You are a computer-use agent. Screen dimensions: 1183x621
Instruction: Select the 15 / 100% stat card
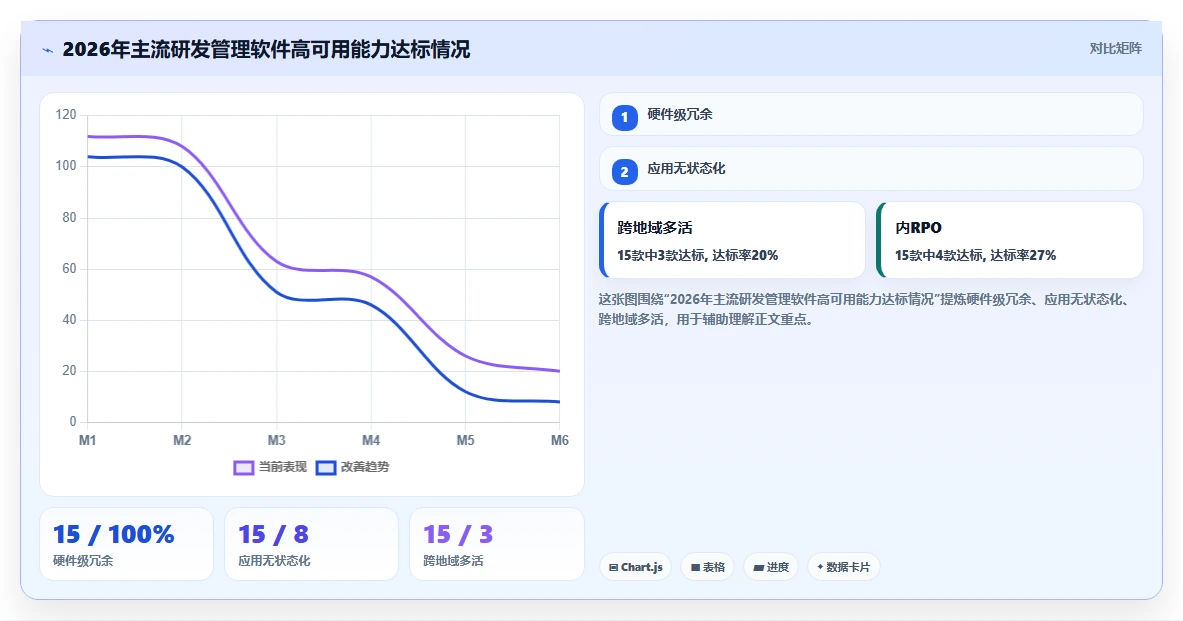tap(126, 544)
